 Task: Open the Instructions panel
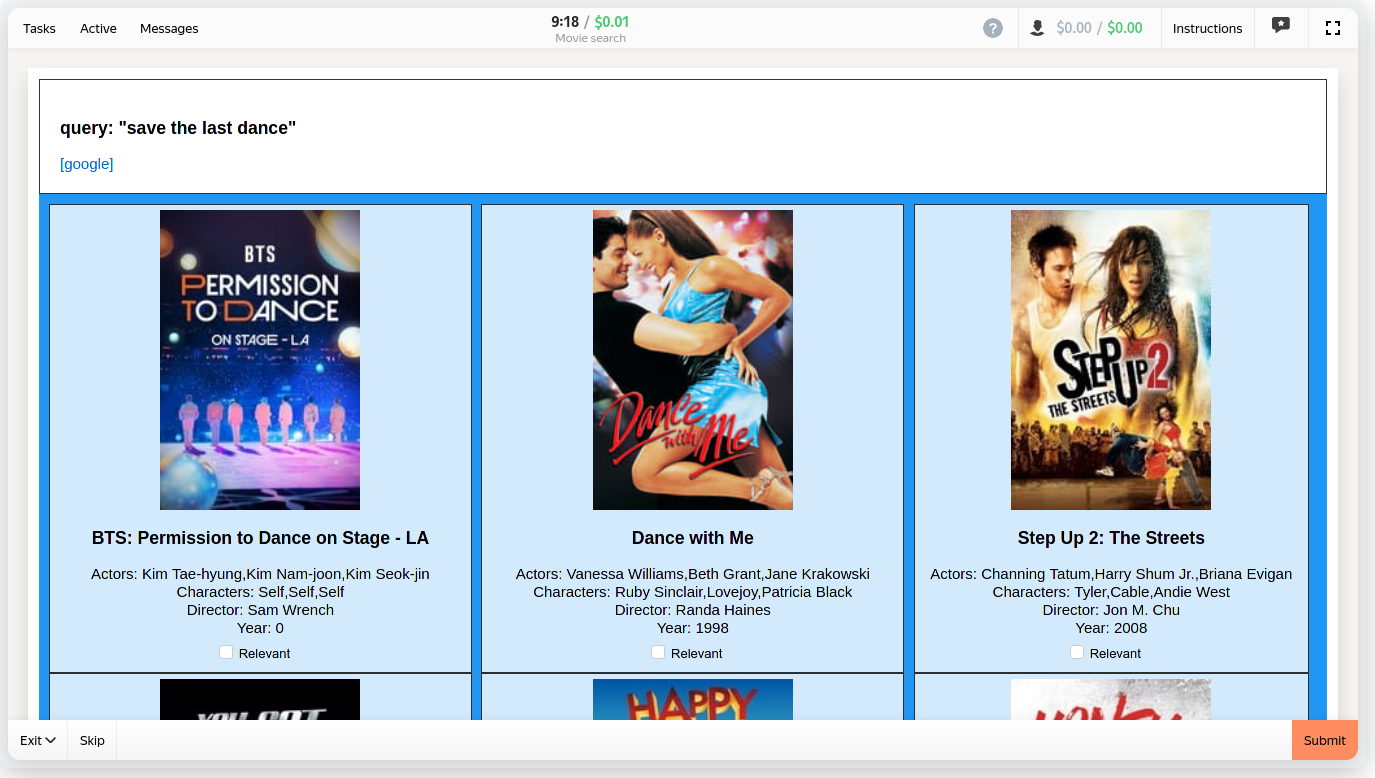[1207, 28]
